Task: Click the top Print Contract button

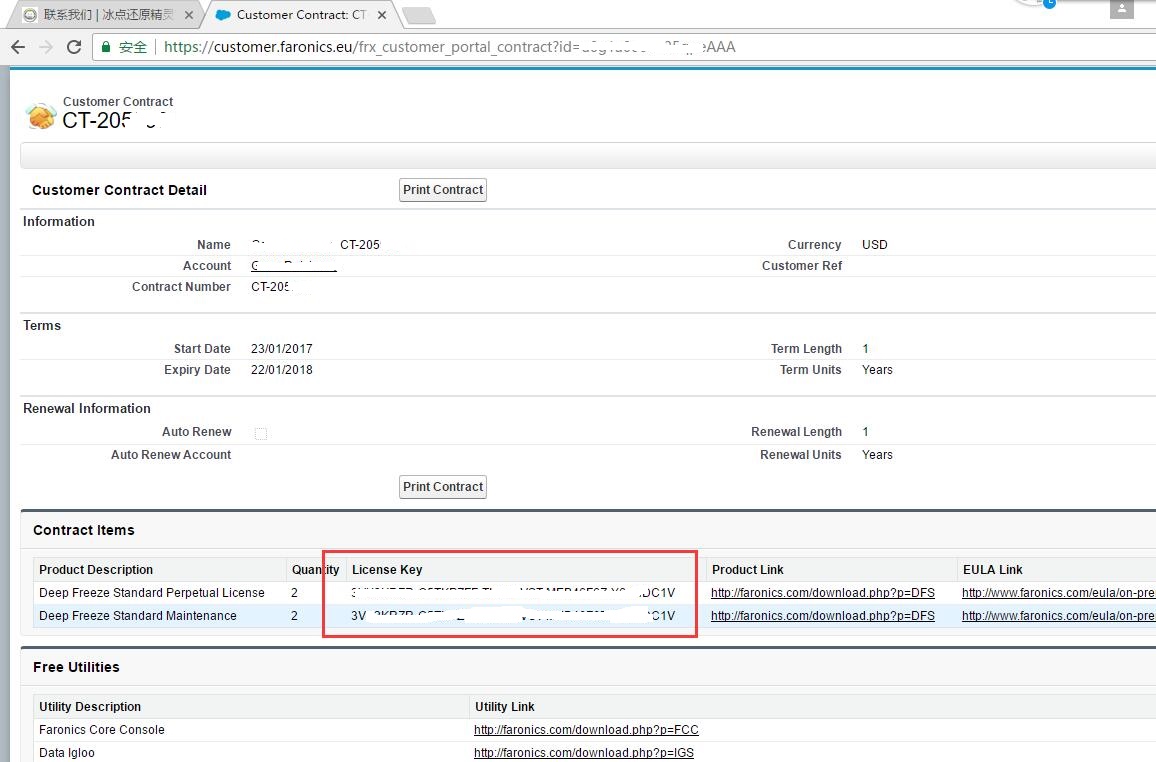Action: coord(443,190)
